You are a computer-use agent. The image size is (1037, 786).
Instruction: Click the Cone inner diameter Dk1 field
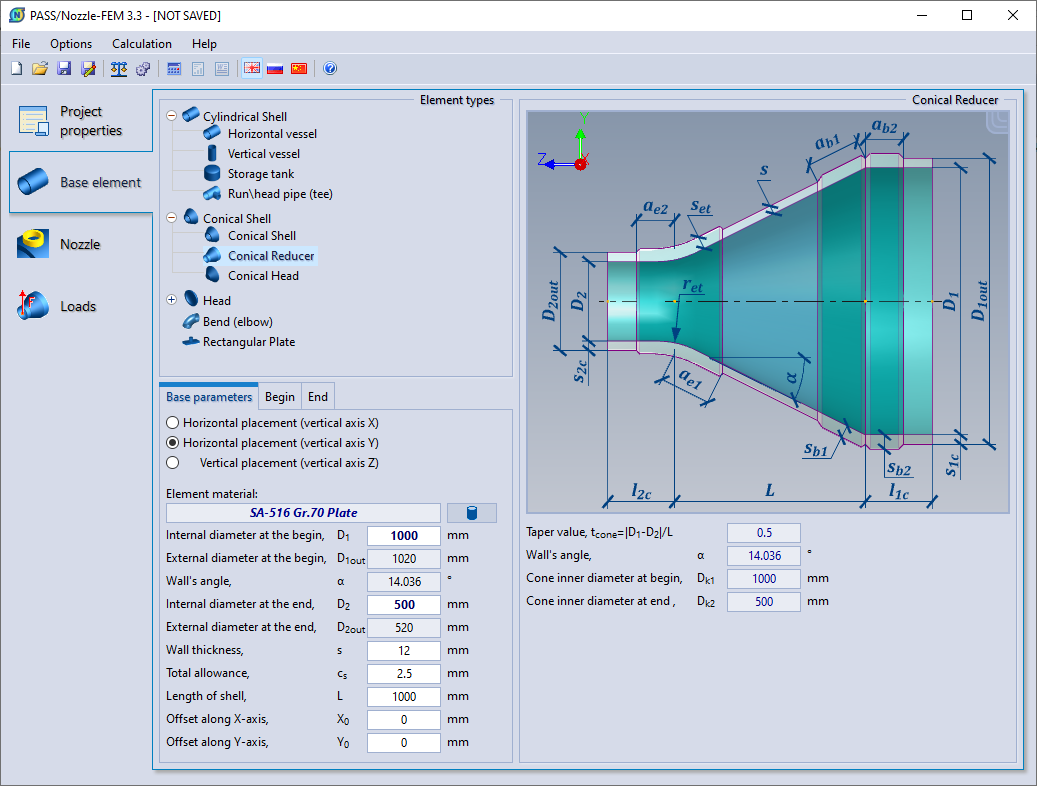click(764, 579)
